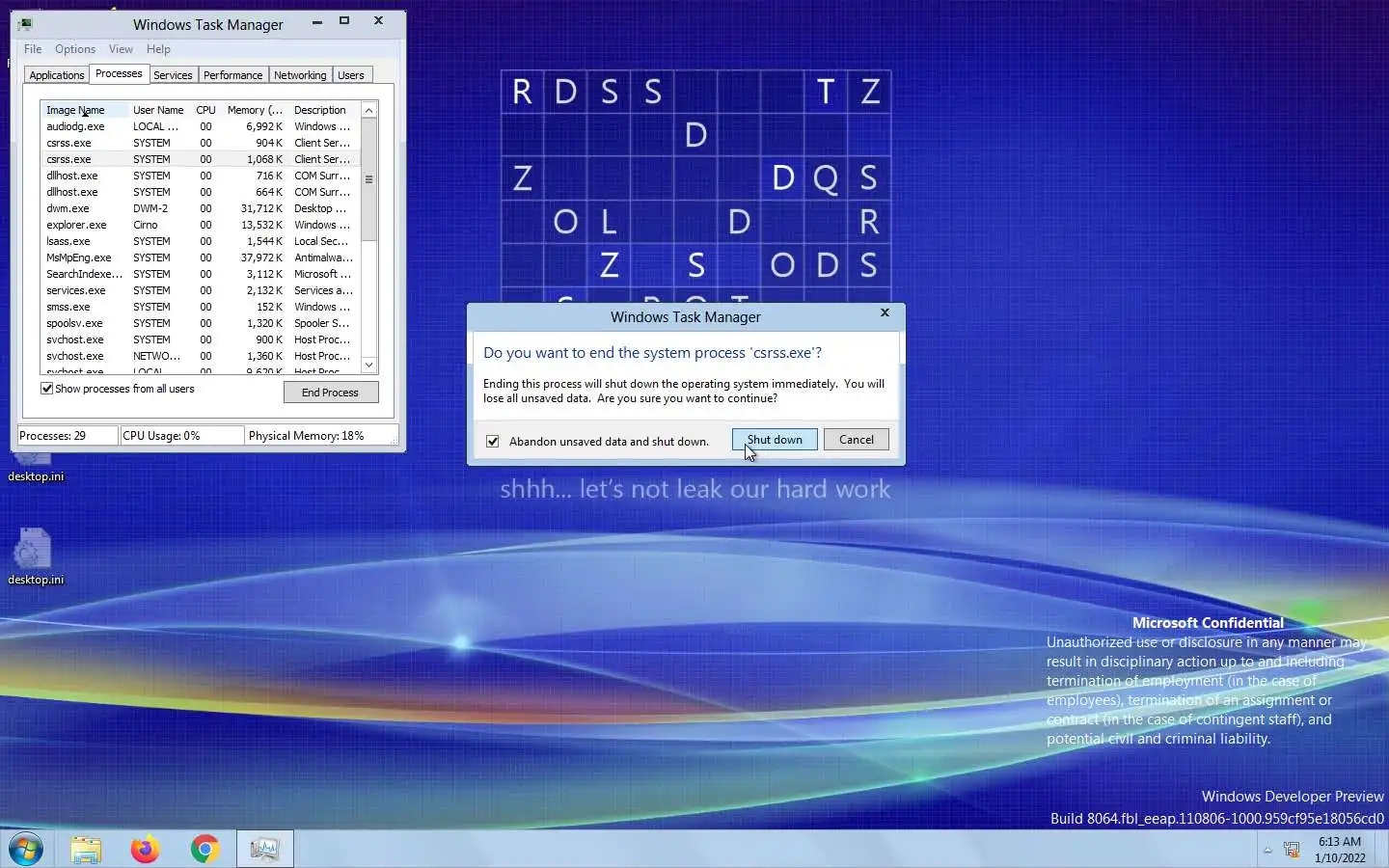Select the dllhost.exe row using 716 K
1389x868 pixels.
pos(201,176)
